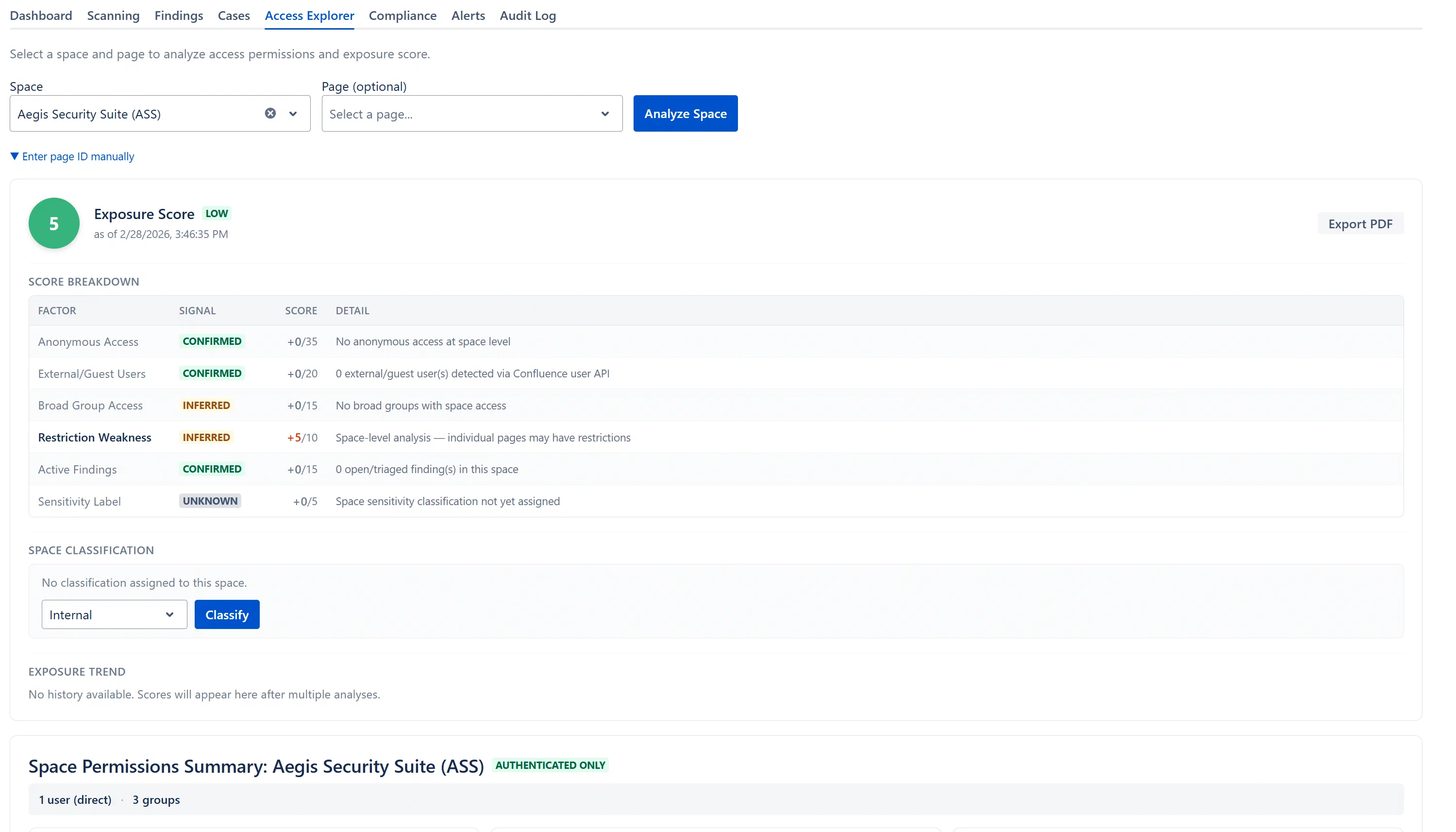
Task: Open the Space dropdown chevron
Action: click(x=293, y=114)
